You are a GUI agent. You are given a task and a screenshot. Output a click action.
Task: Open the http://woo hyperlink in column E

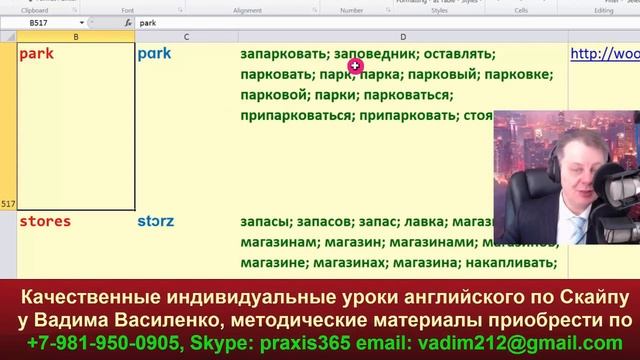point(605,54)
